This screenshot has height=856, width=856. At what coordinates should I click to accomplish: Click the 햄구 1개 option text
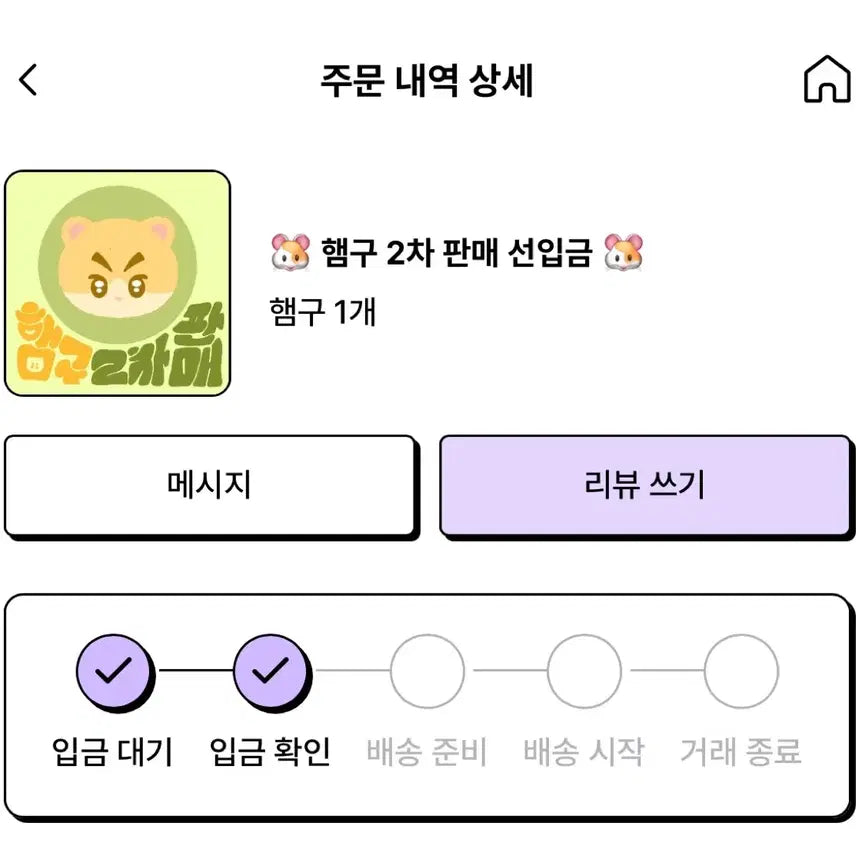(323, 312)
